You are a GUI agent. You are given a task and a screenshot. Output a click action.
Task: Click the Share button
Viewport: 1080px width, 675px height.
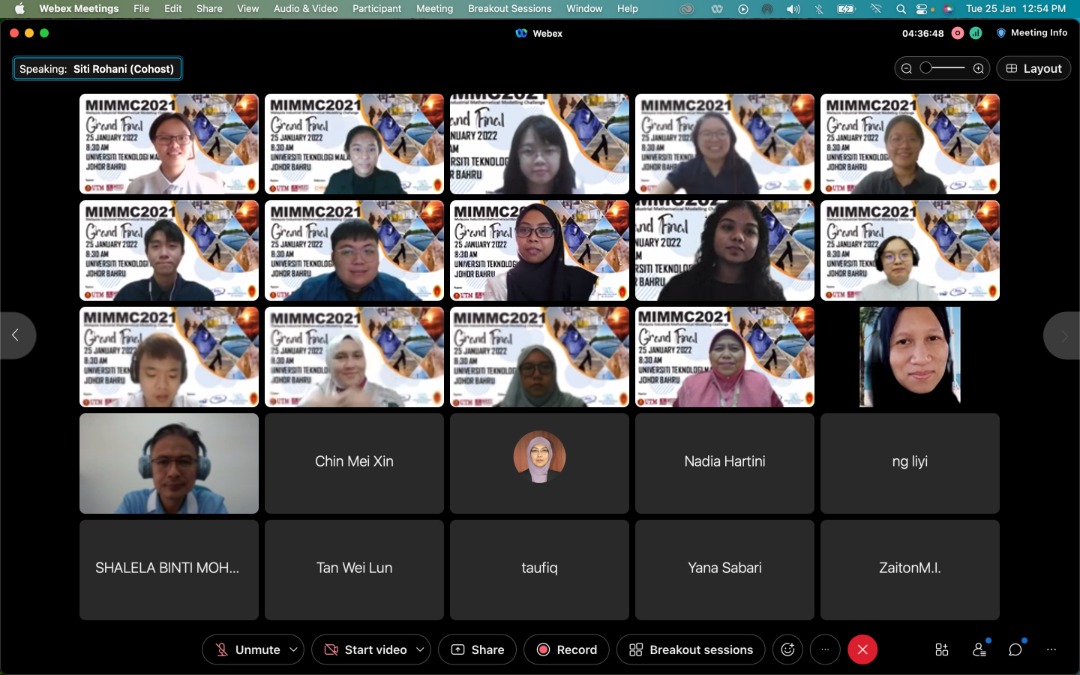(x=477, y=649)
